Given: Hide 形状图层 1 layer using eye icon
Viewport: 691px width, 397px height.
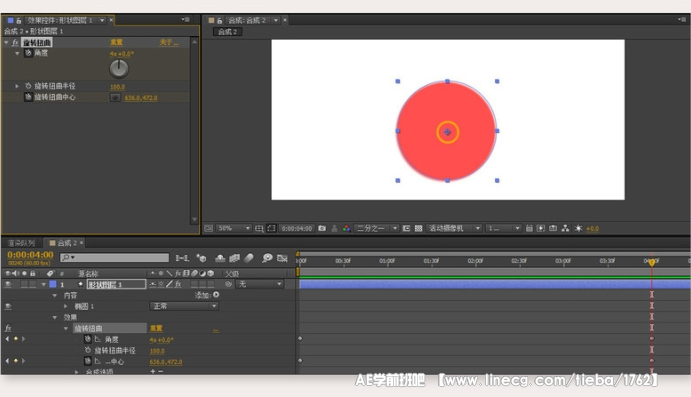Looking at the screenshot, I should pyautogui.click(x=8, y=284).
